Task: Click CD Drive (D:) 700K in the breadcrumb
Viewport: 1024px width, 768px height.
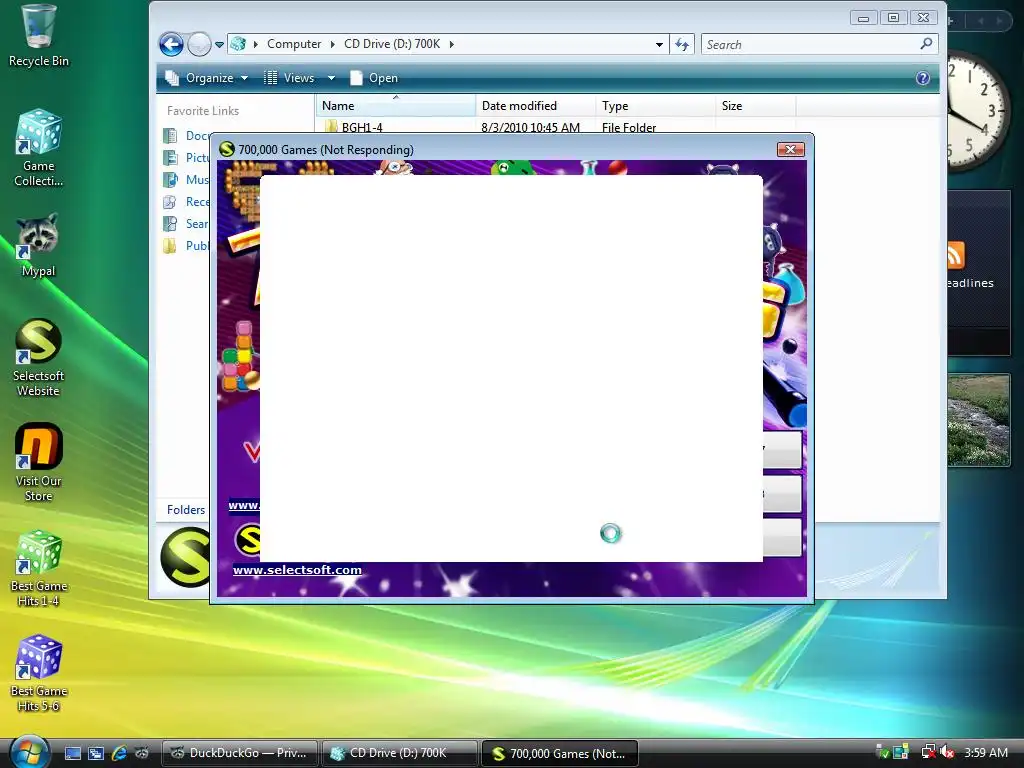Action: [x=392, y=44]
